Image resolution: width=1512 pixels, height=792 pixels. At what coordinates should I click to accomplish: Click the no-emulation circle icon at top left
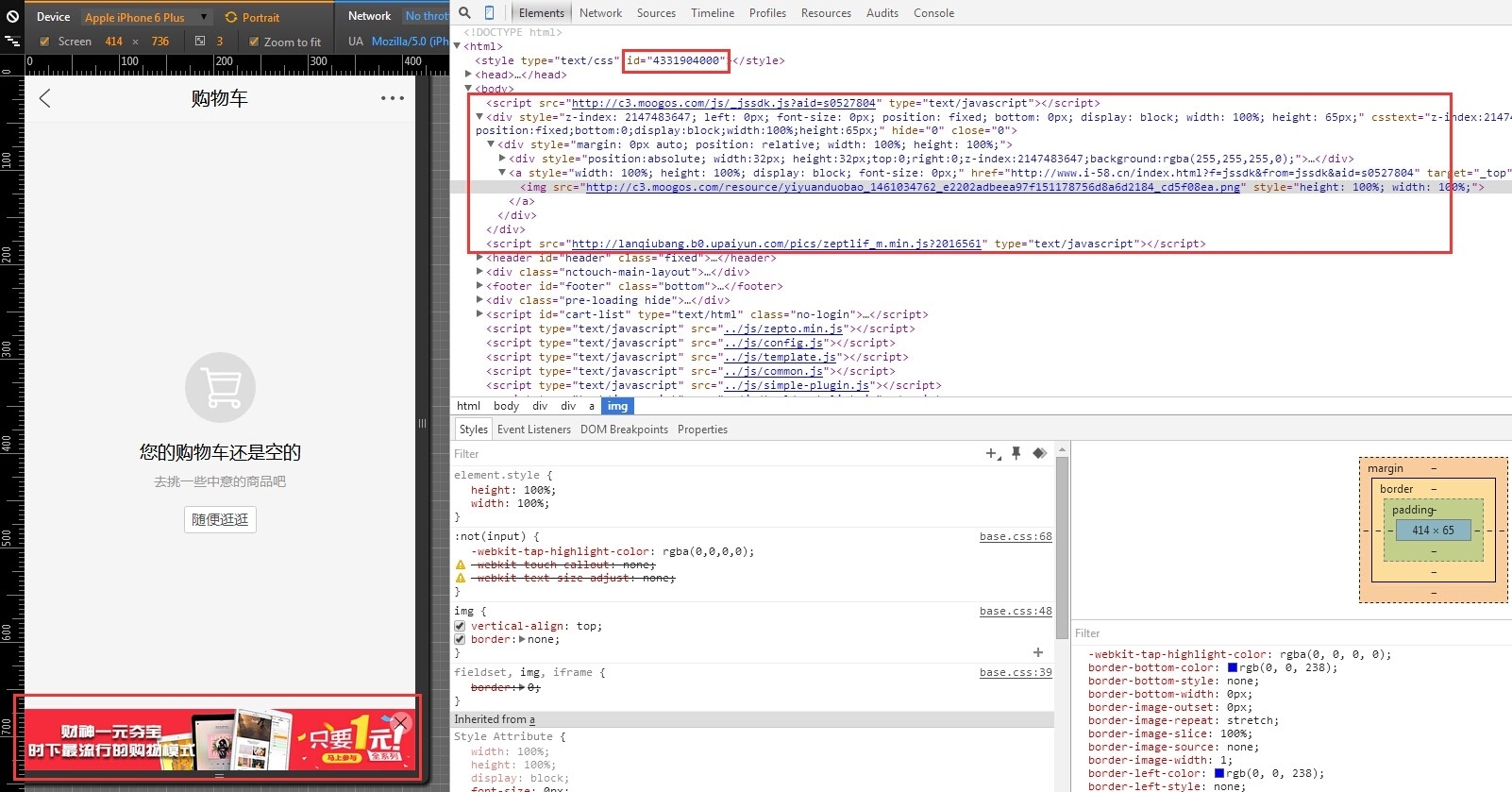point(12,16)
